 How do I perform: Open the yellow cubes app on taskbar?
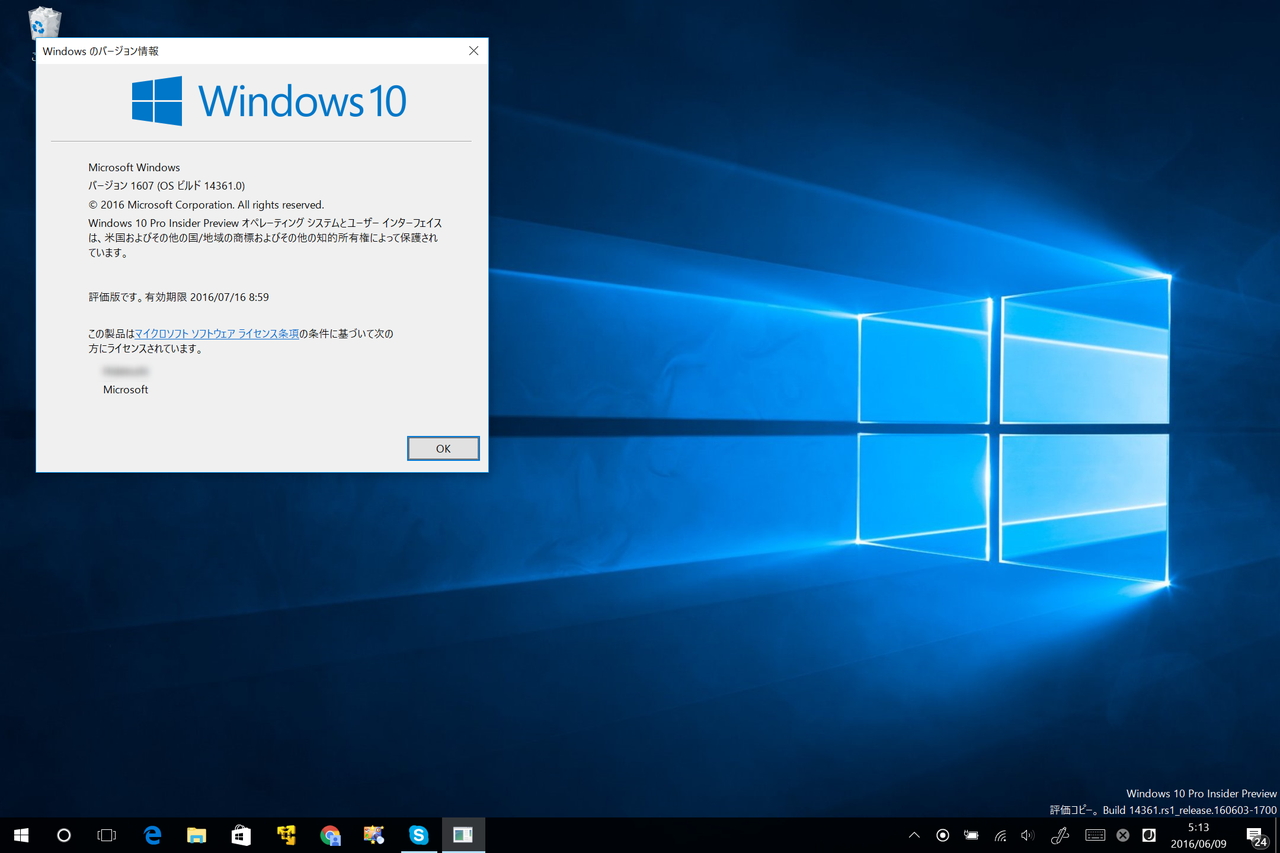coord(286,835)
